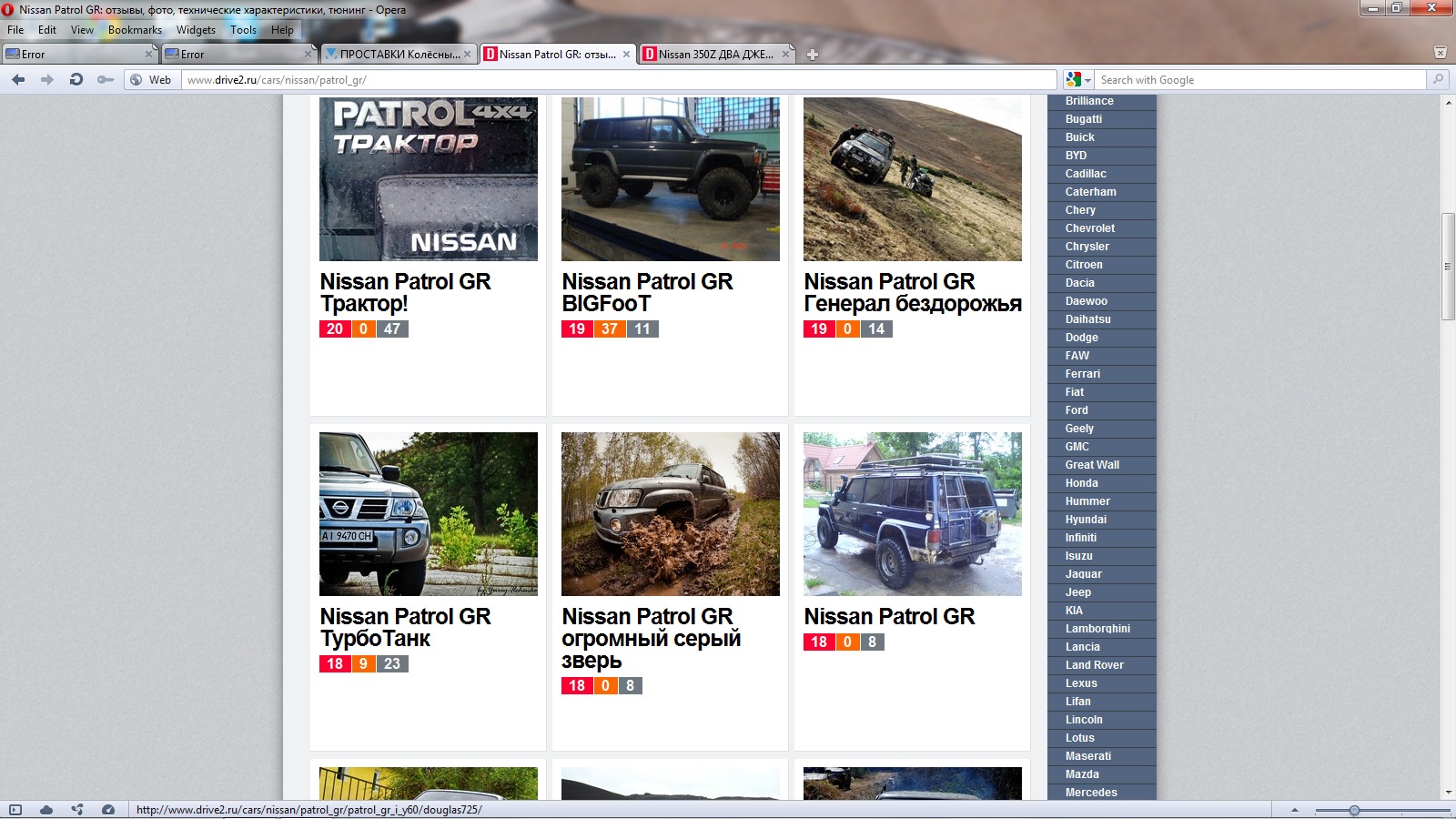The height and width of the screenshot is (819, 1456).
Task: Open the closed tabs trash icon
Action: (1440, 53)
